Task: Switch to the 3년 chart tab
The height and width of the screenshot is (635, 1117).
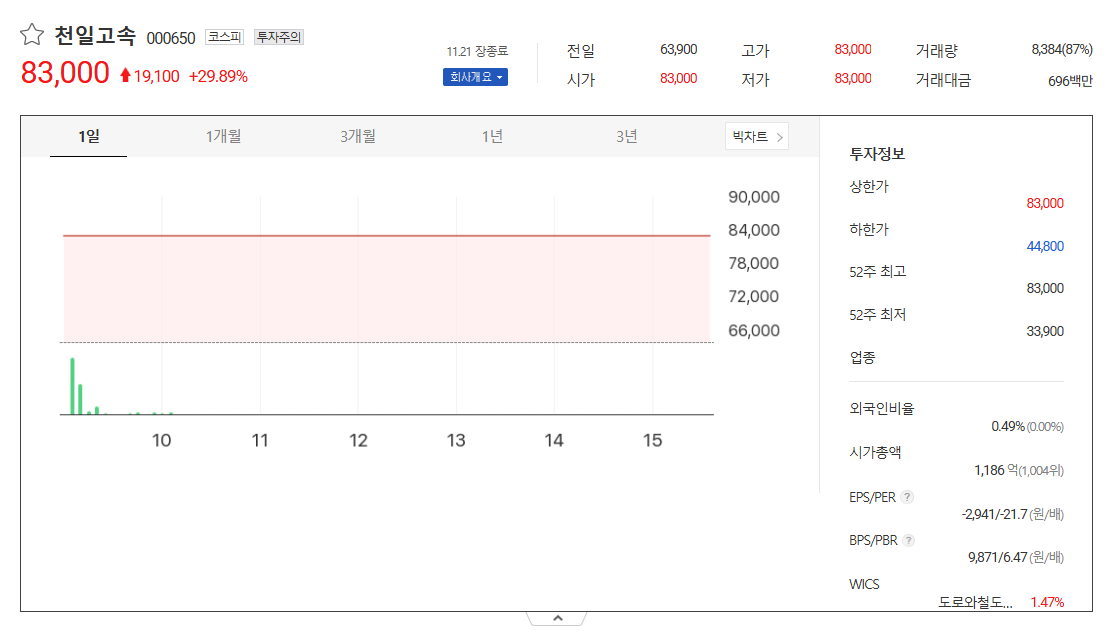Action: pos(627,136)
